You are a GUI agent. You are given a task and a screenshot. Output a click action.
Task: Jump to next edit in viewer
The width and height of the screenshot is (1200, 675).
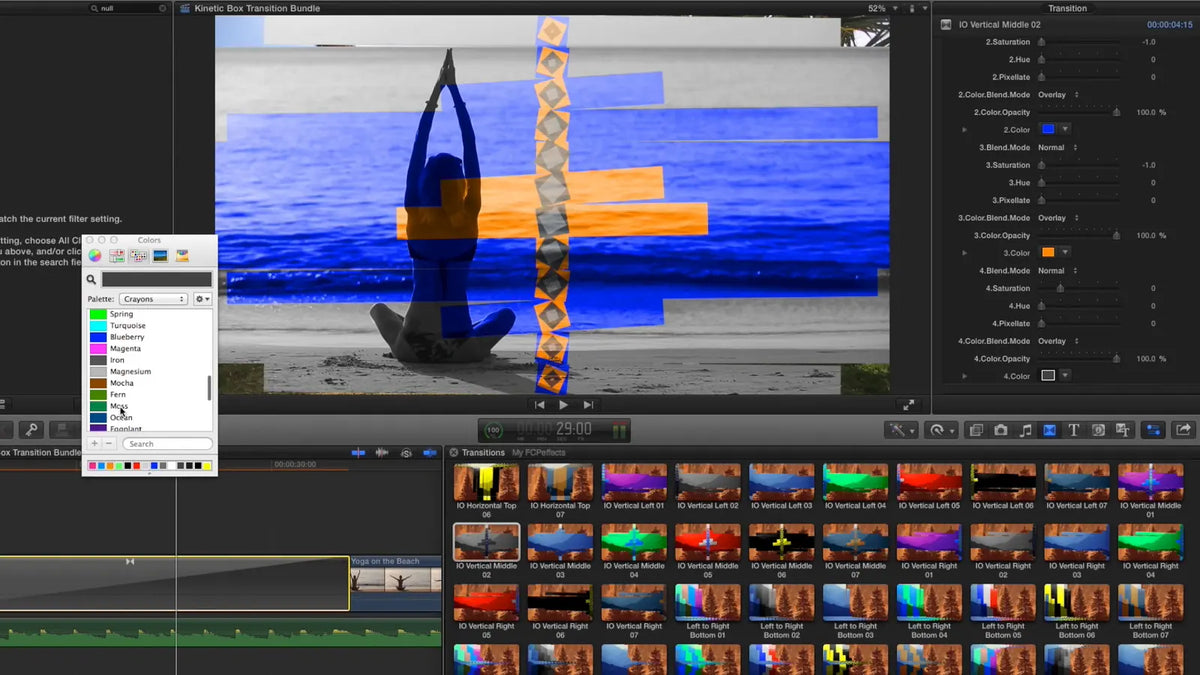point(588,405)
